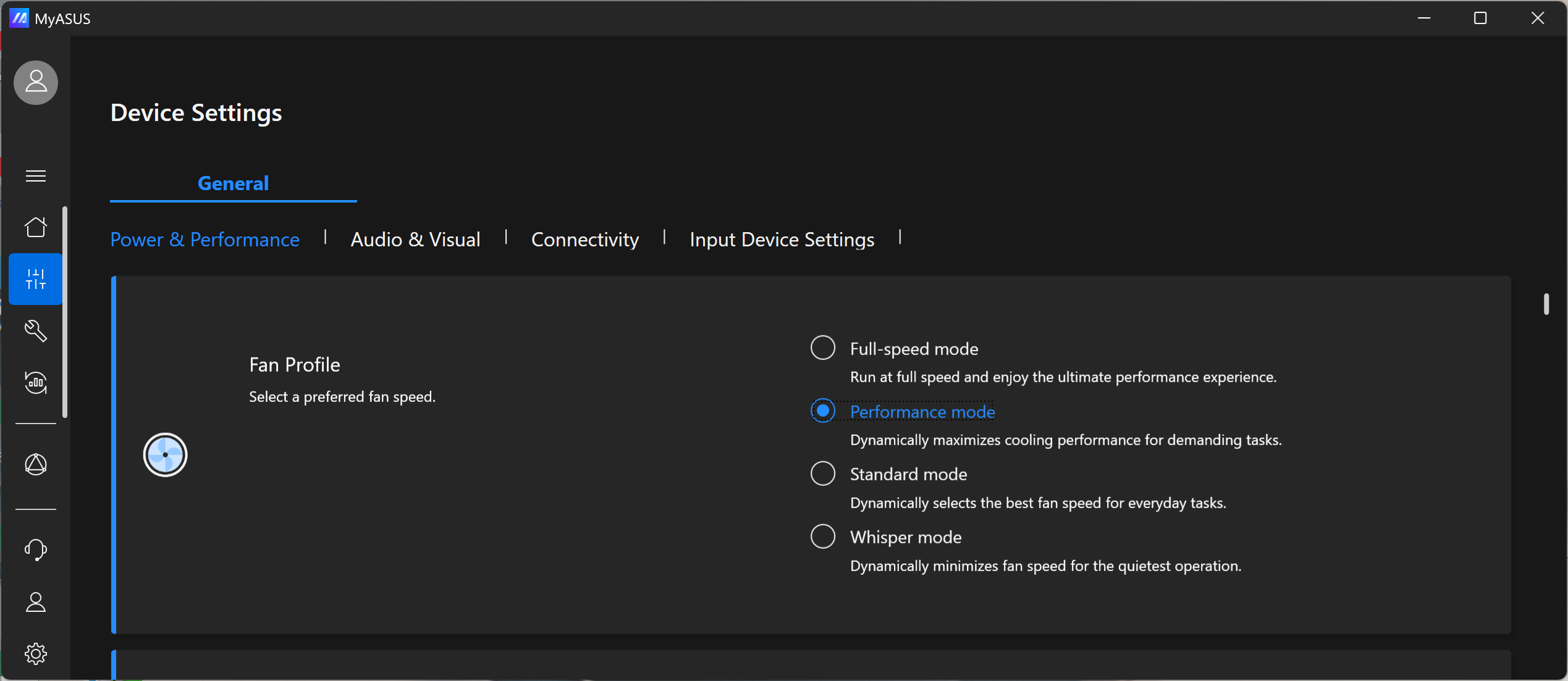Expand the hamburger navigation menu
1568x681 pixels.
coord(36,176)
